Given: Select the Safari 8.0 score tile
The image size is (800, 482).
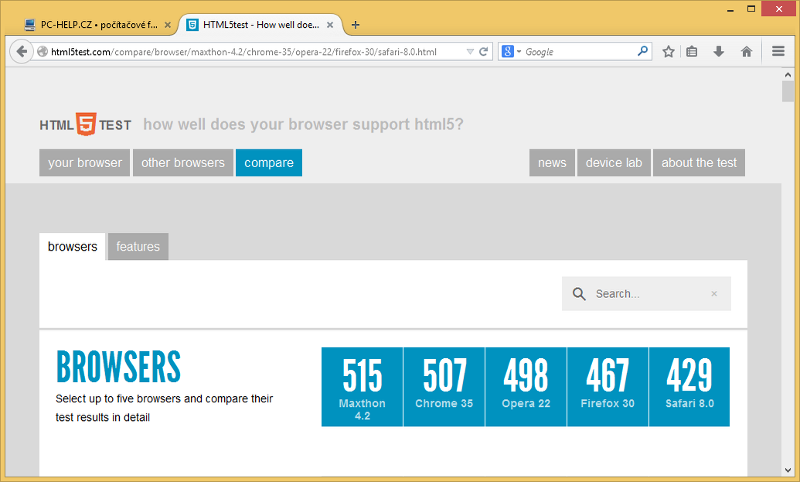Looking at the screenshot, I should (x=689, y=387).
